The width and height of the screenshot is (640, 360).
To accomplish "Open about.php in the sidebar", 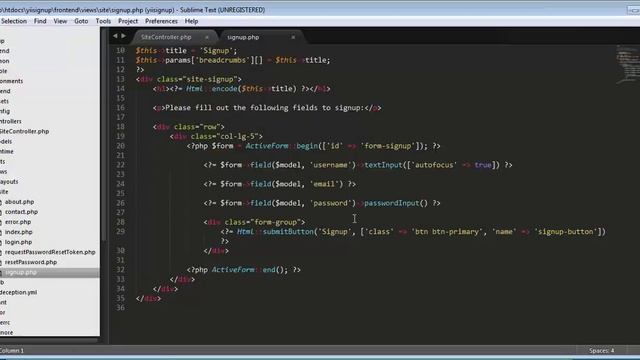I will coord(19,202).
